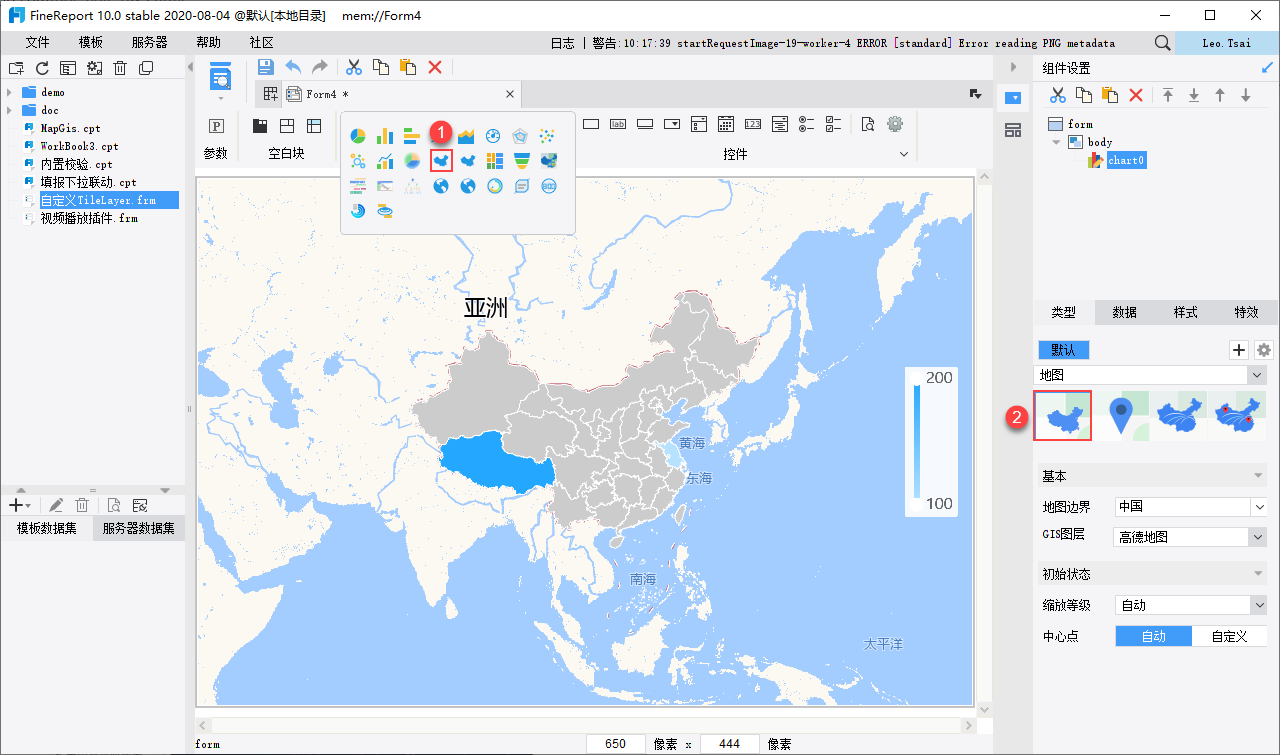The height and width of the screenshot is (755, 1280).
Task: Open the 地图边界 dropdown
Action: [x=1259, y=507]
